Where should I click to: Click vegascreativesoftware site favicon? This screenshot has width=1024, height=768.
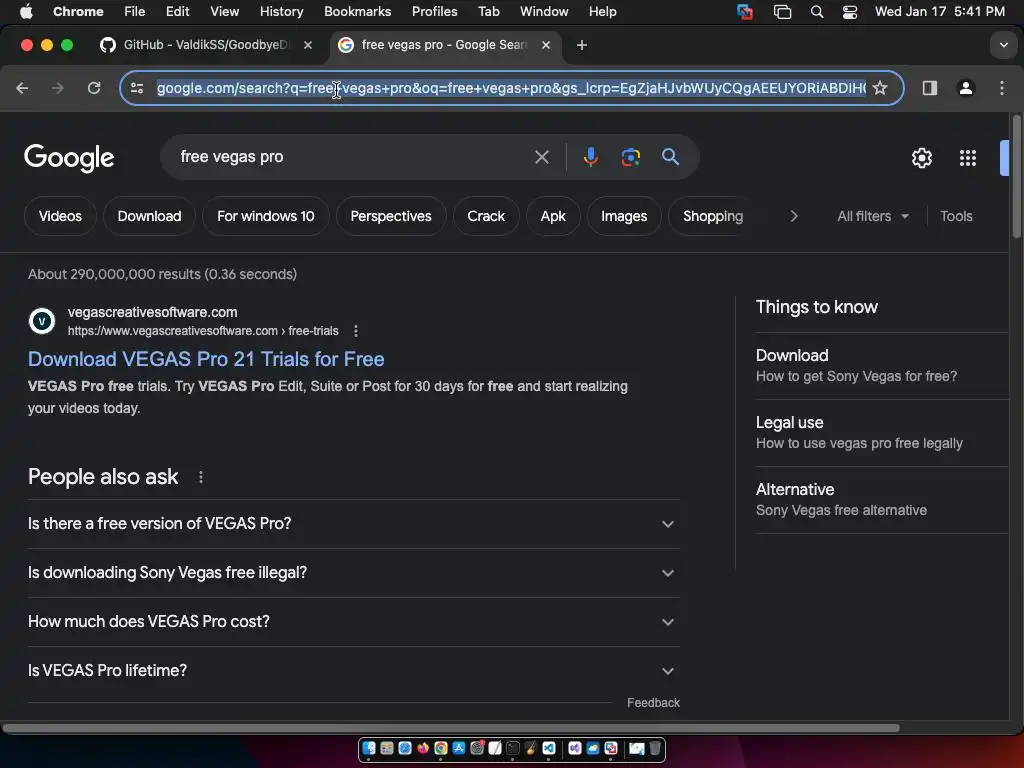pos(42,321)
